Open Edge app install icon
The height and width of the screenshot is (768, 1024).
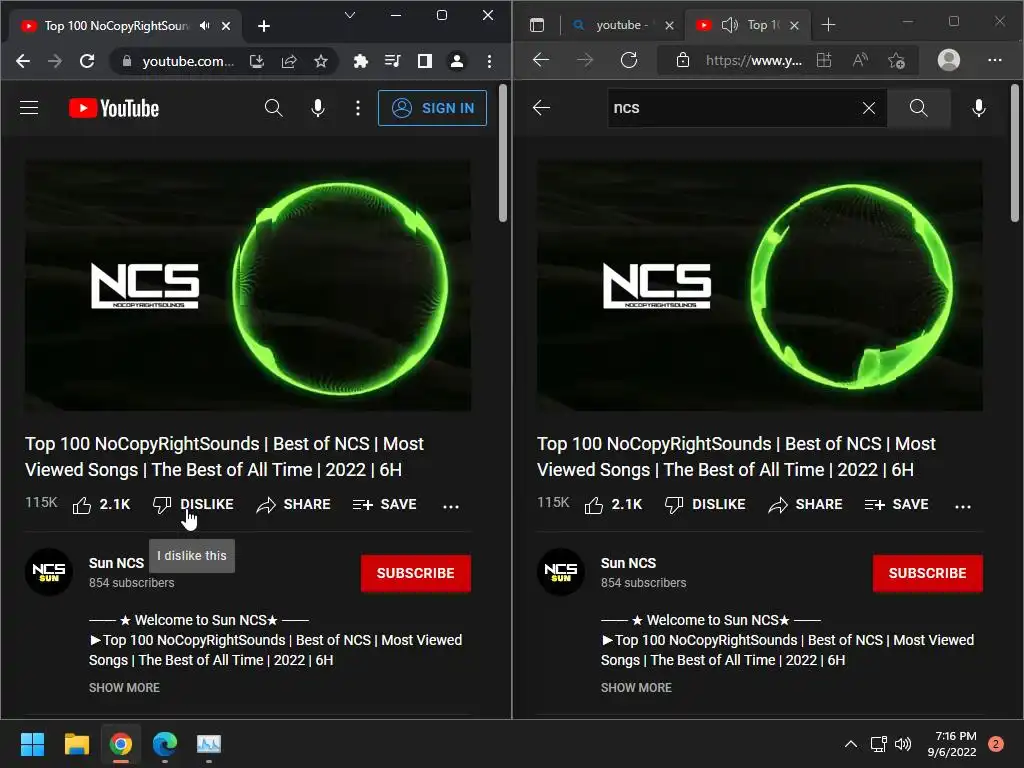(824, 60)
